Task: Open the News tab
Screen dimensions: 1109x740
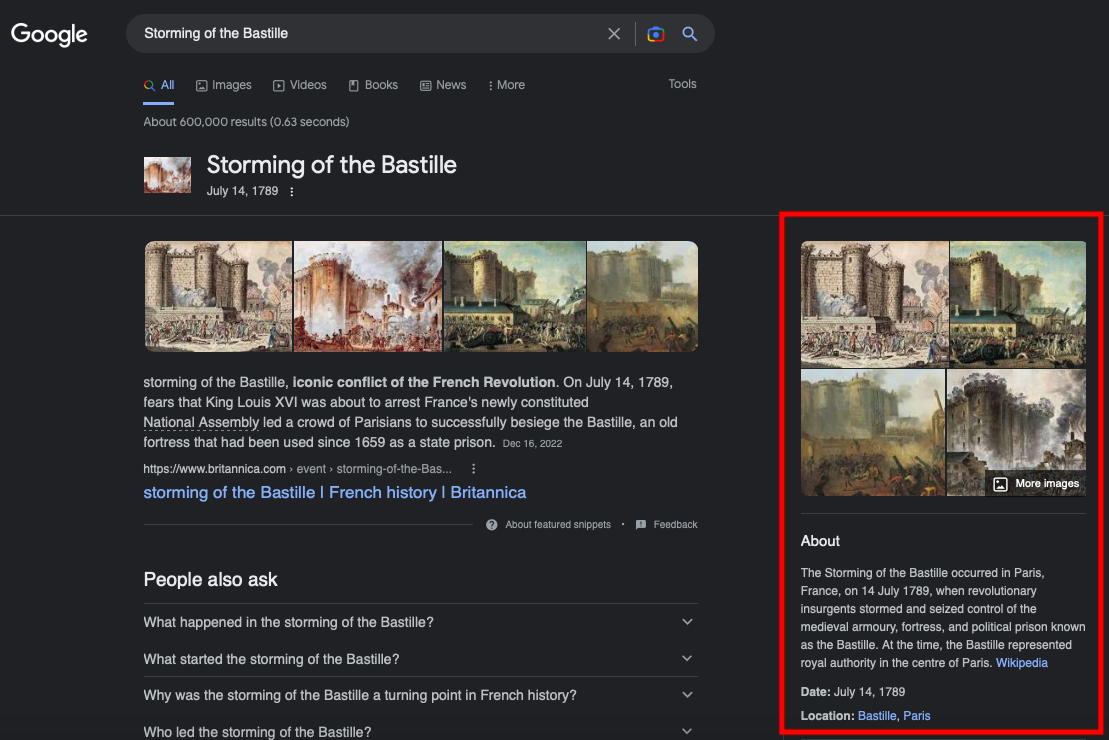Action: coord(443,85)
